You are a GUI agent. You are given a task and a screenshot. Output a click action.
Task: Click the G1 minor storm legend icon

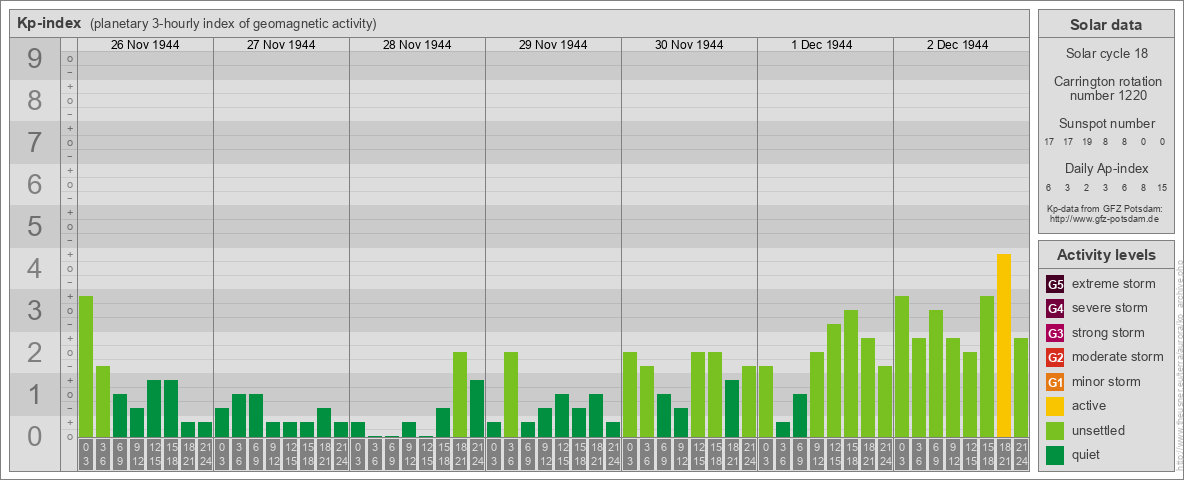(1055, 382)
